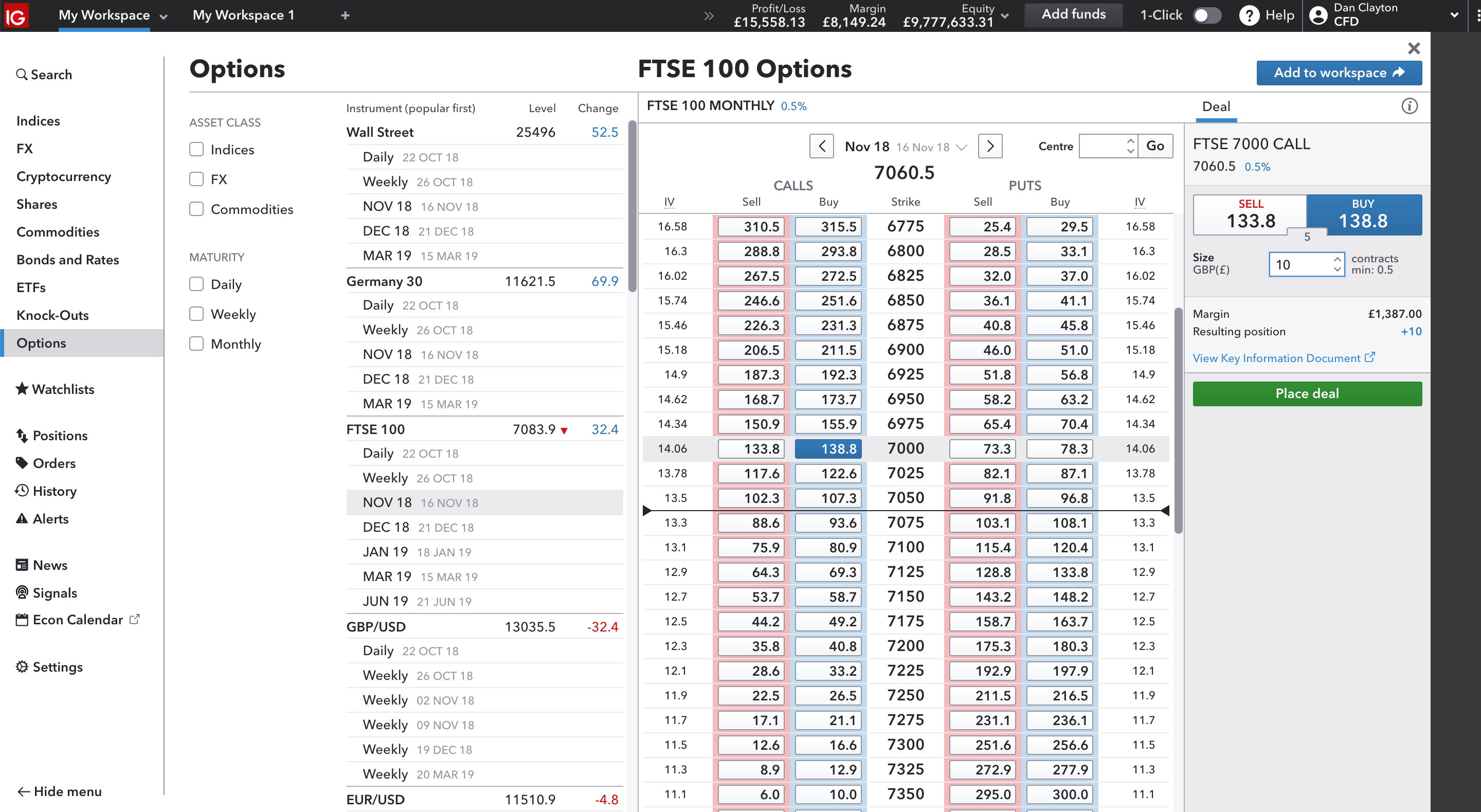The width and height of the screenshot is (1481, 812).
Task: Click the Search magnifier in sidebar
Action: (22, 75)
